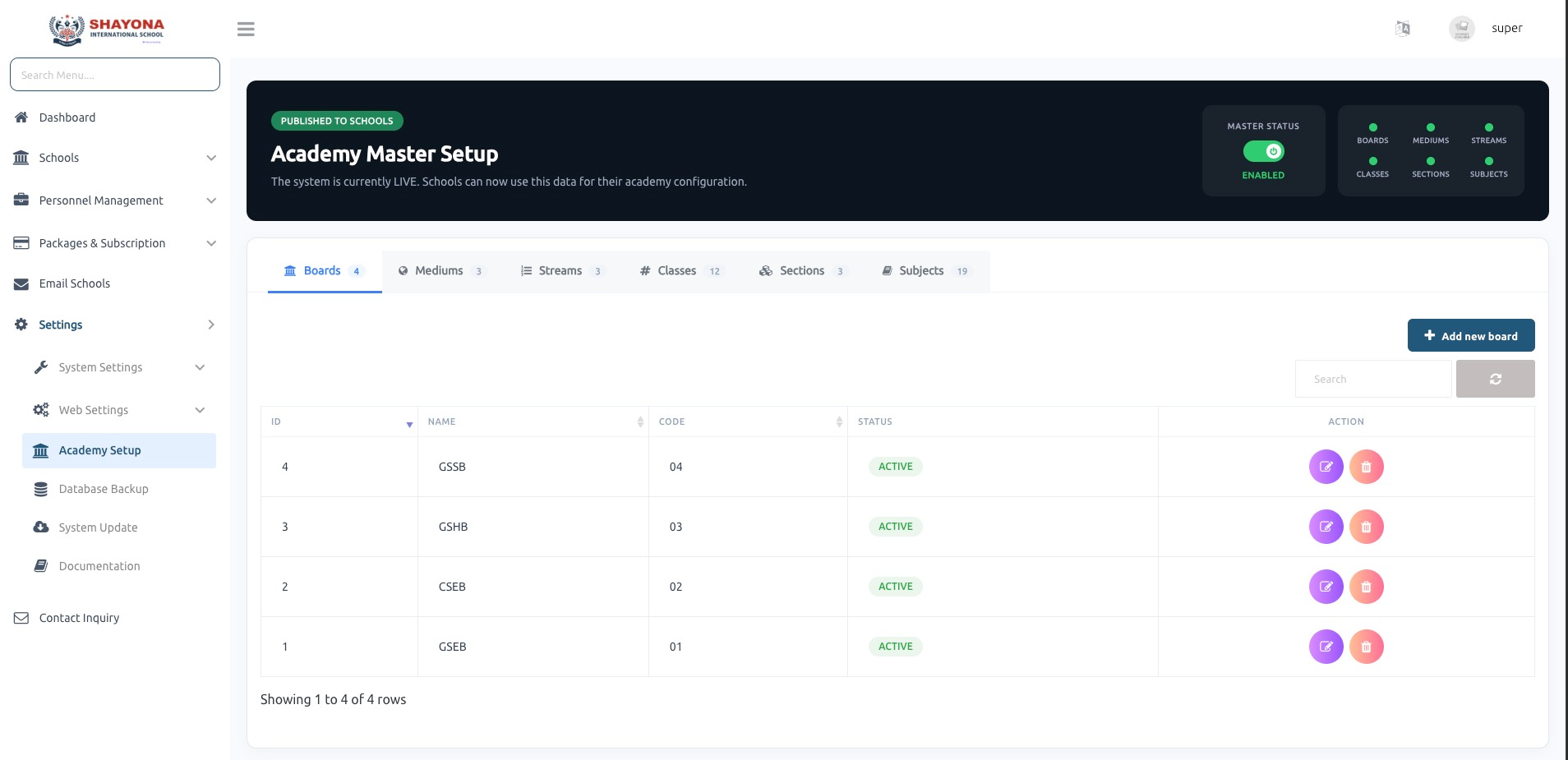Click the Web Settings gears icon
The width and height of the screenshot is (1568, 760).
[x=41, y=410]
